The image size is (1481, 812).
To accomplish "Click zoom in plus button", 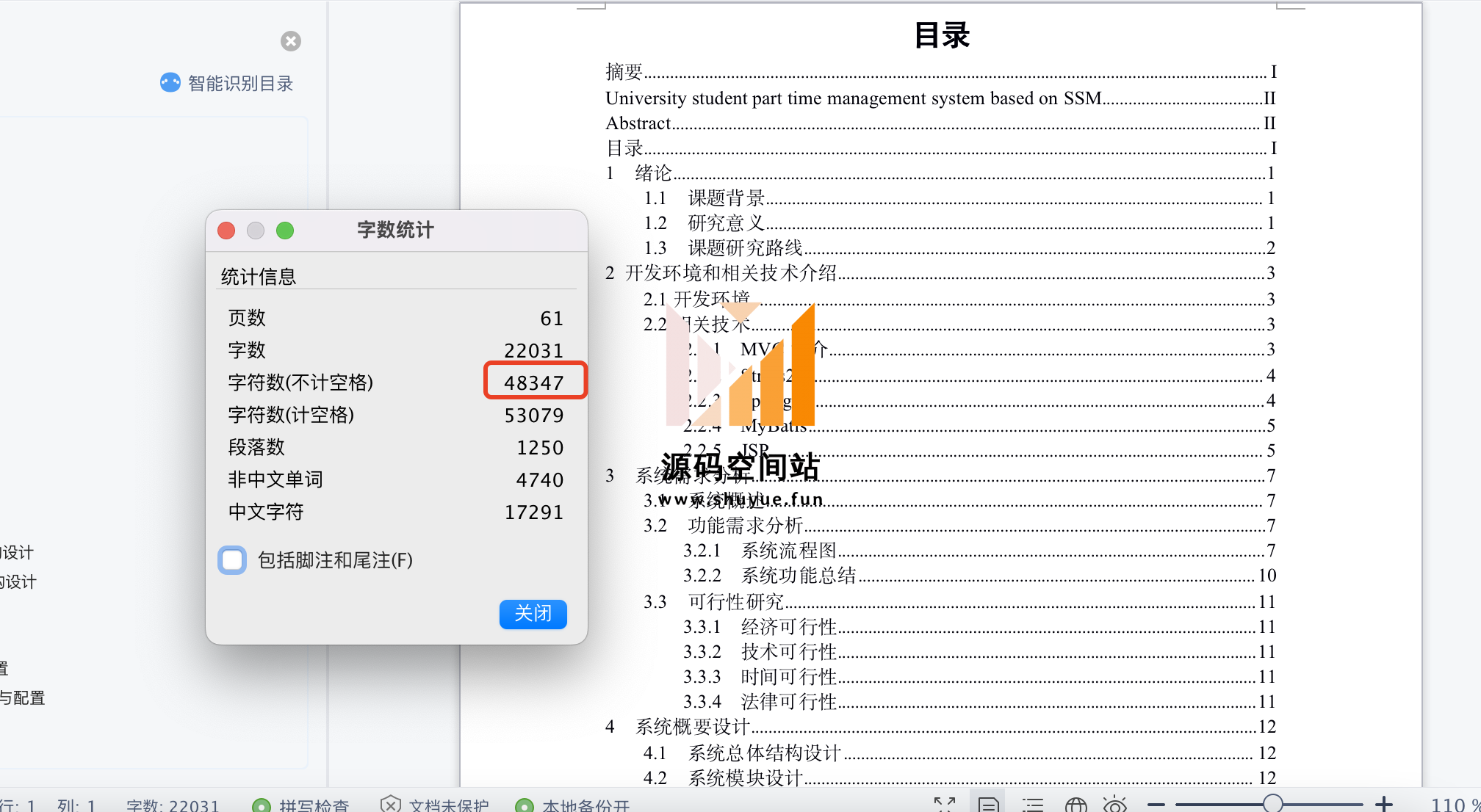I will 1384,805.
